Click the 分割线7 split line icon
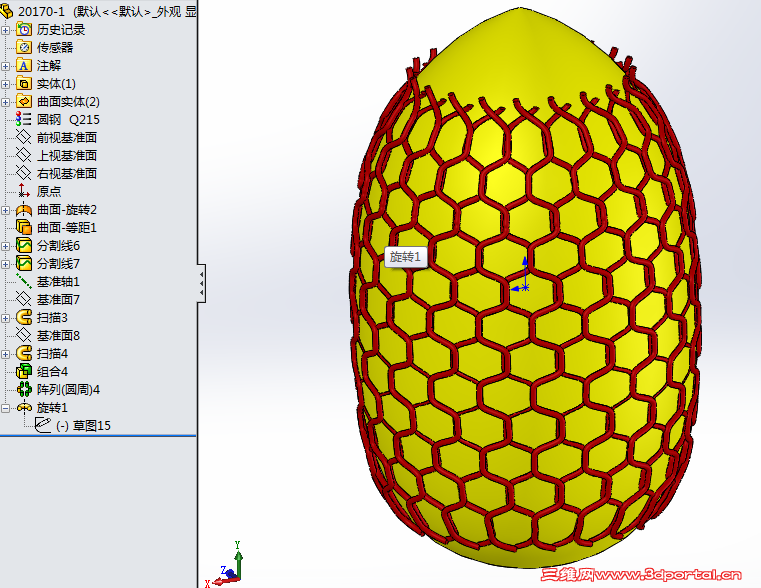Viewport: 761px width, 588px height. coord(24,263)
